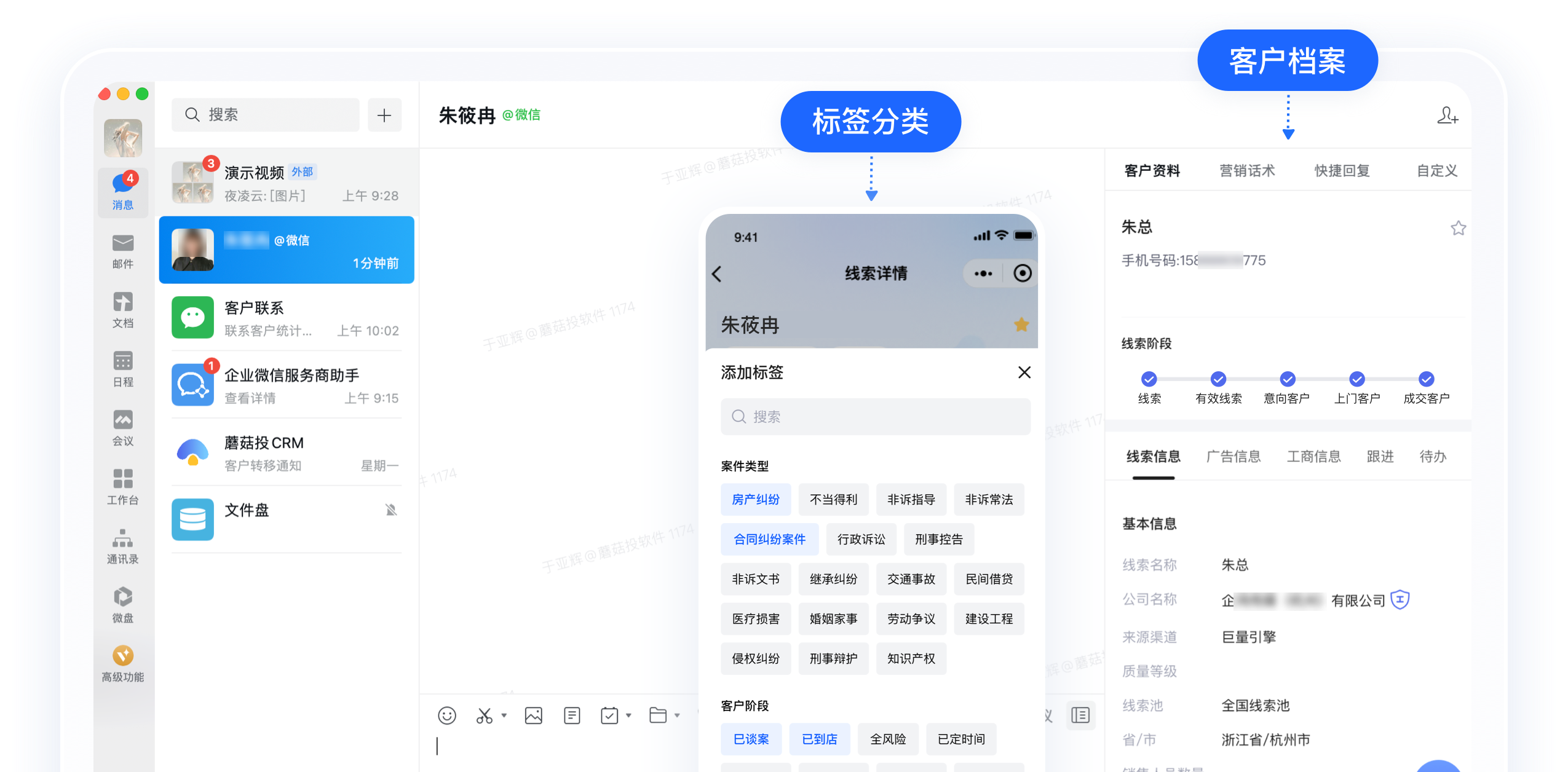The width and height of the screenshot is (1568, 772).
Task: Expand the file tool dropdown arrow
Action: click(676, 716)
